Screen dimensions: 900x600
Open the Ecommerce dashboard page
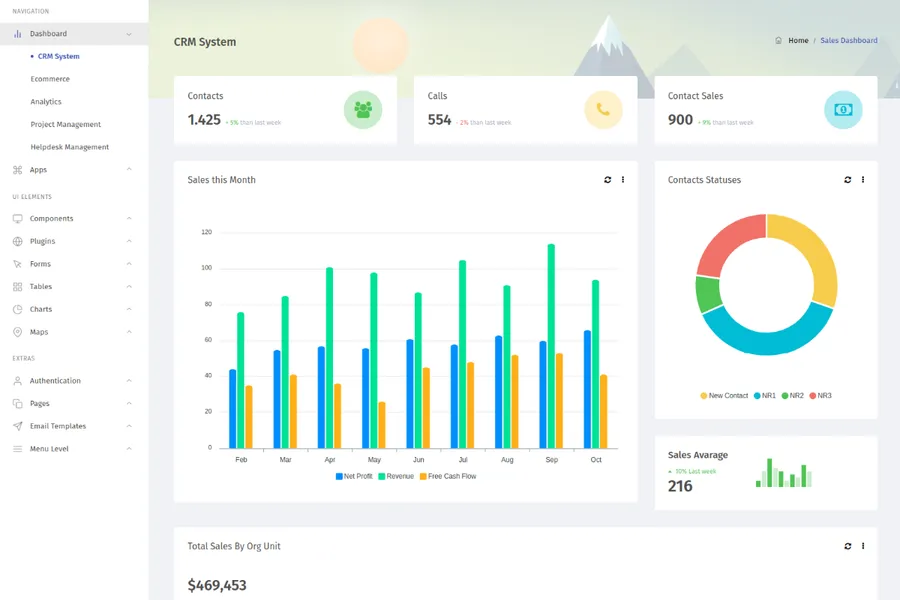(50, 79)
